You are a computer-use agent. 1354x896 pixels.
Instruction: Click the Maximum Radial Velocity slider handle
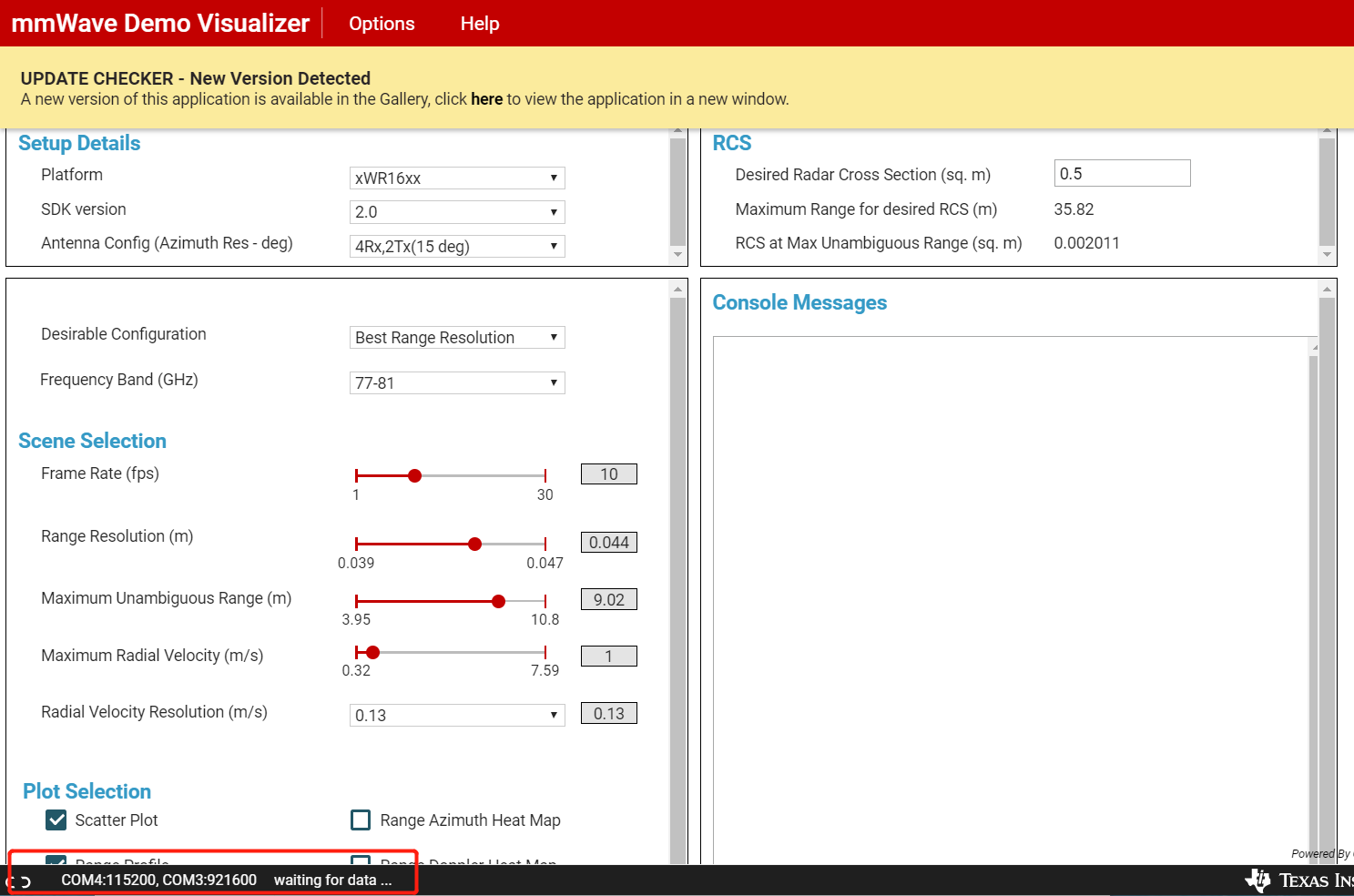[x=372, y=652]
